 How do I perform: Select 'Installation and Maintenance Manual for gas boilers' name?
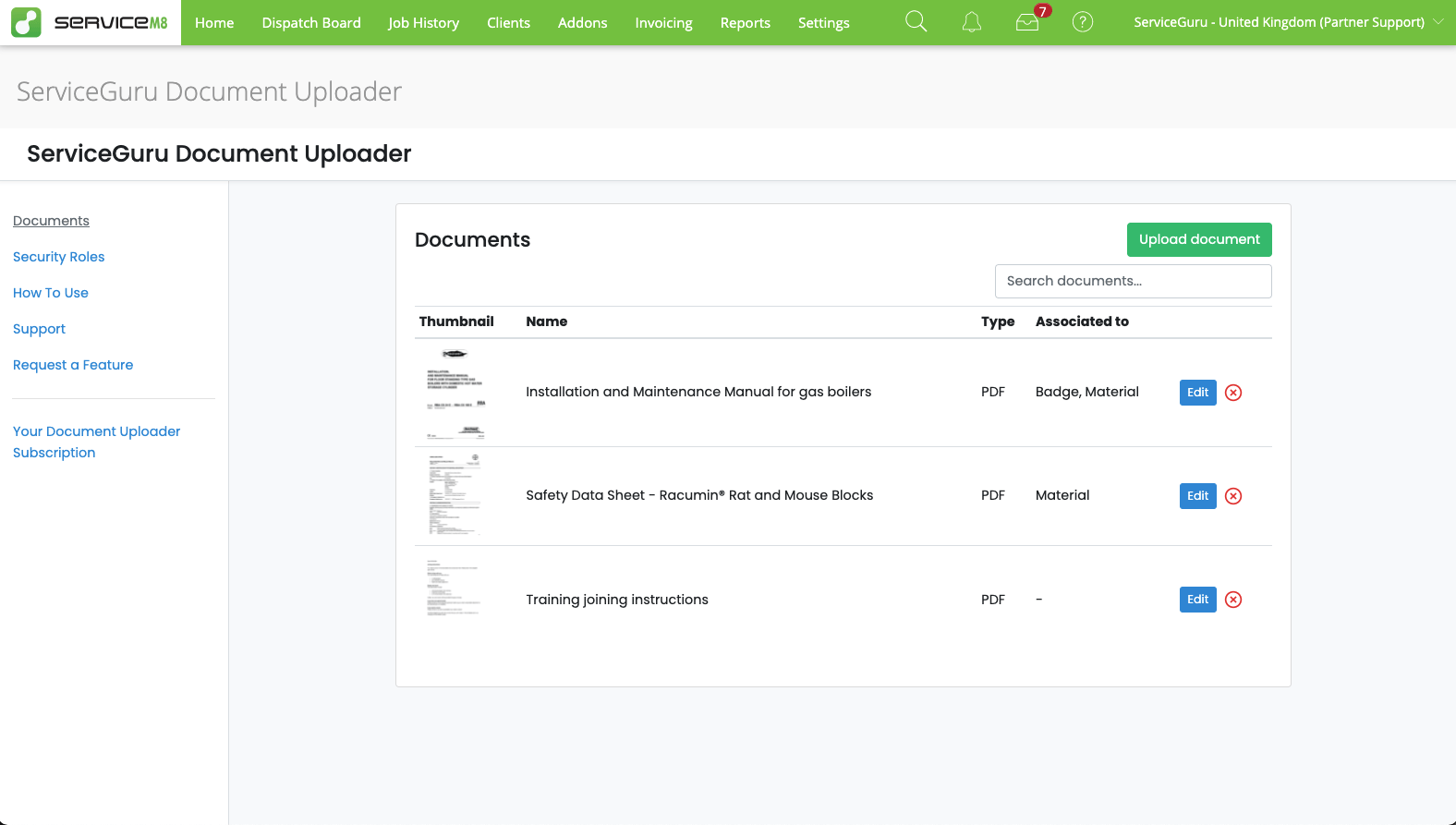click(x=698, y=392)
